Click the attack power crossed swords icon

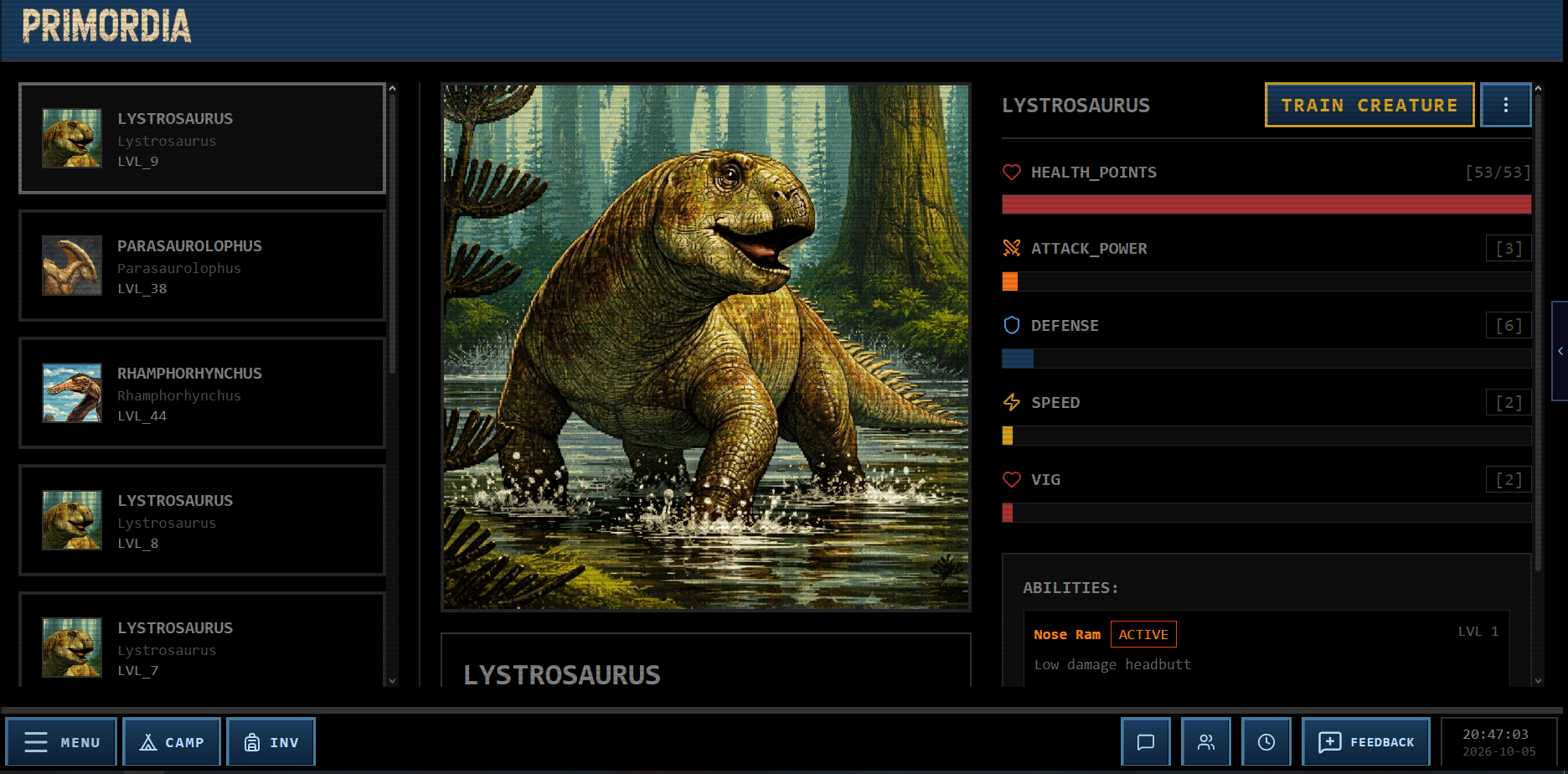pyautogui.click(x=1012, y=249)
